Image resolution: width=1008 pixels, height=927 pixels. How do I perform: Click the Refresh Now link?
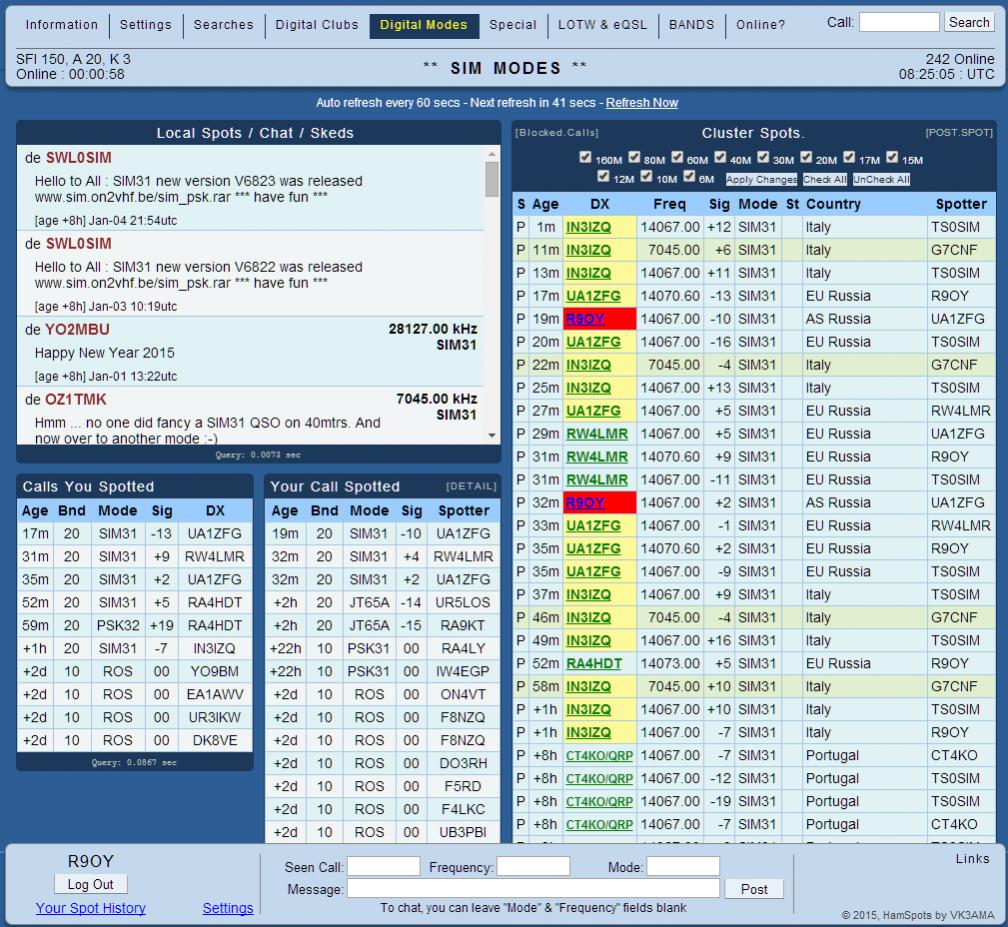tap(641, 103)
